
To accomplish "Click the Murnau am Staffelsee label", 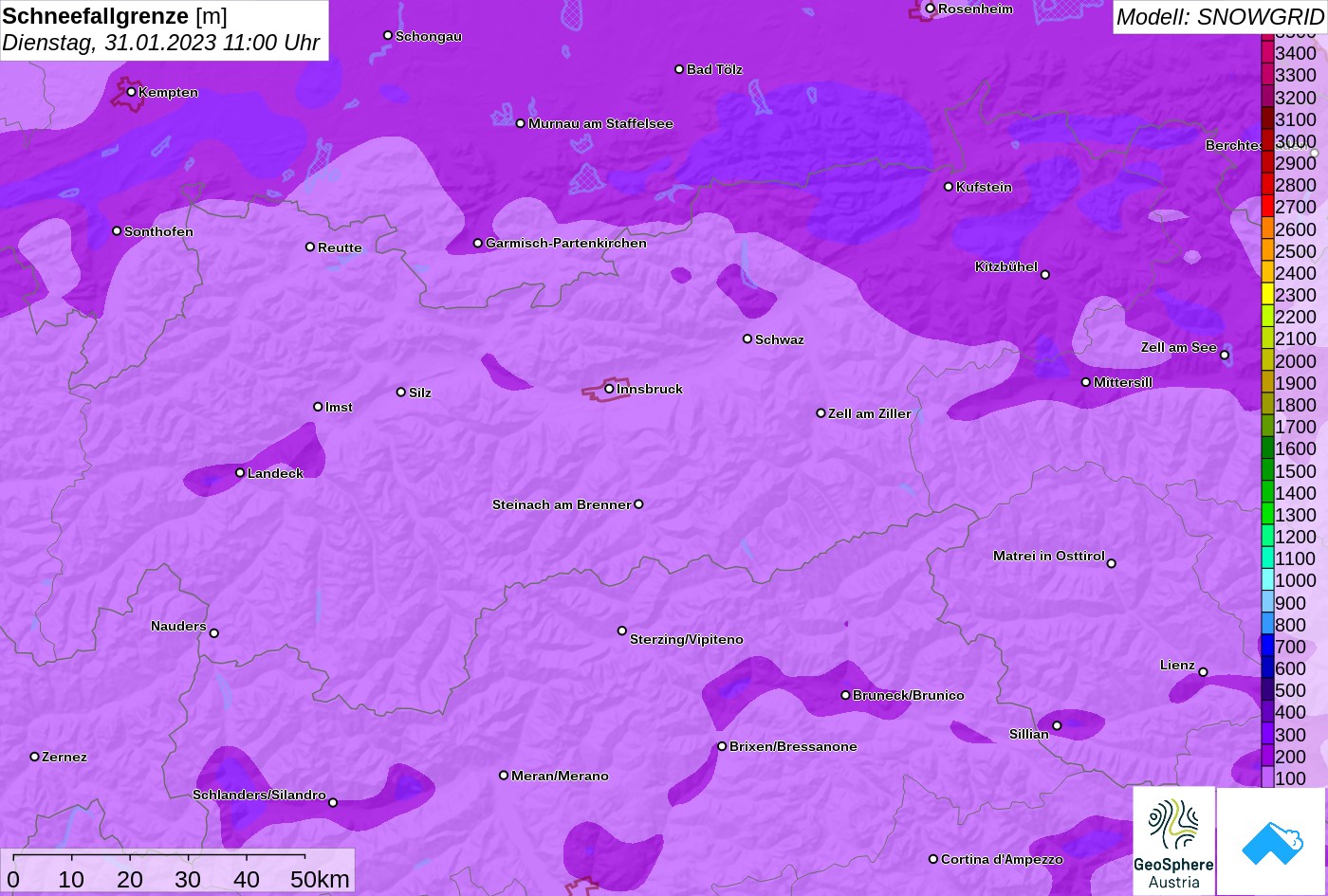I will (600, 123).
